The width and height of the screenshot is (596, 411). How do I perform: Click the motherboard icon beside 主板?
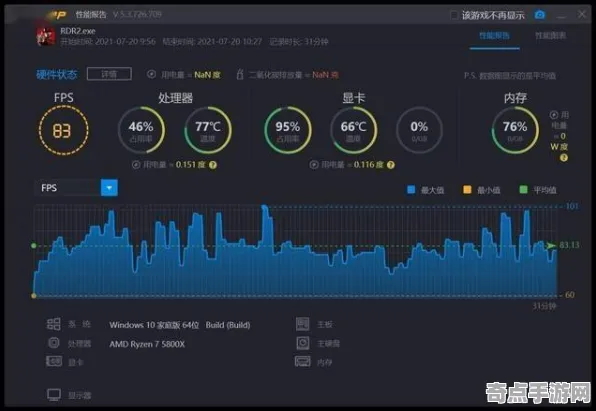click(x=303, y=324)
